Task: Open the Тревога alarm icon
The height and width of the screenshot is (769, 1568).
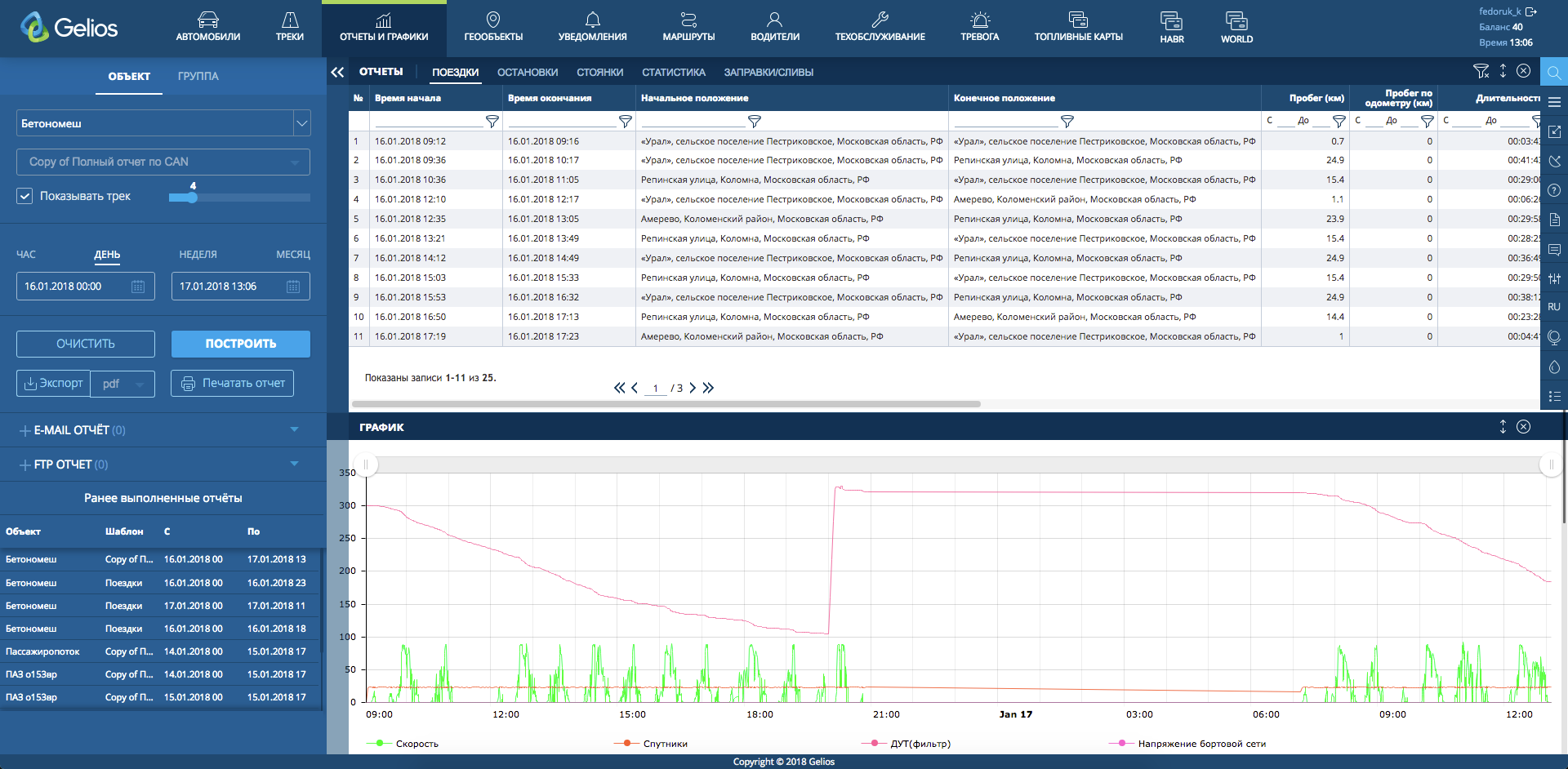Action: point(979,20)
